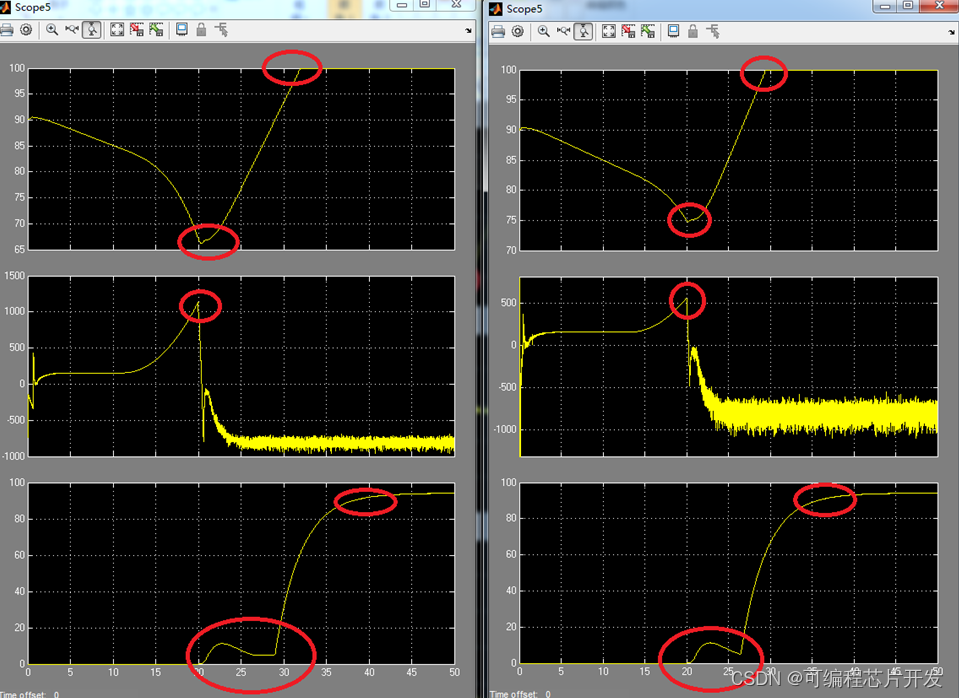Toggle Floating scope in left Scope5 window
The image size is (959, 698).
[x=182, y=29]
